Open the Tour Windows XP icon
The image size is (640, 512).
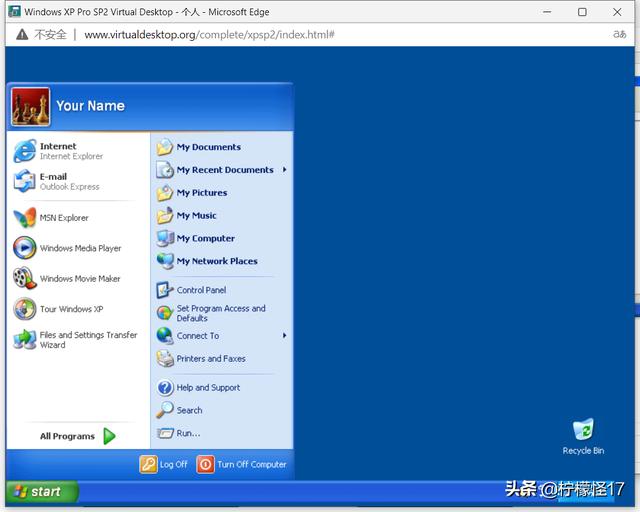[24, 309]
